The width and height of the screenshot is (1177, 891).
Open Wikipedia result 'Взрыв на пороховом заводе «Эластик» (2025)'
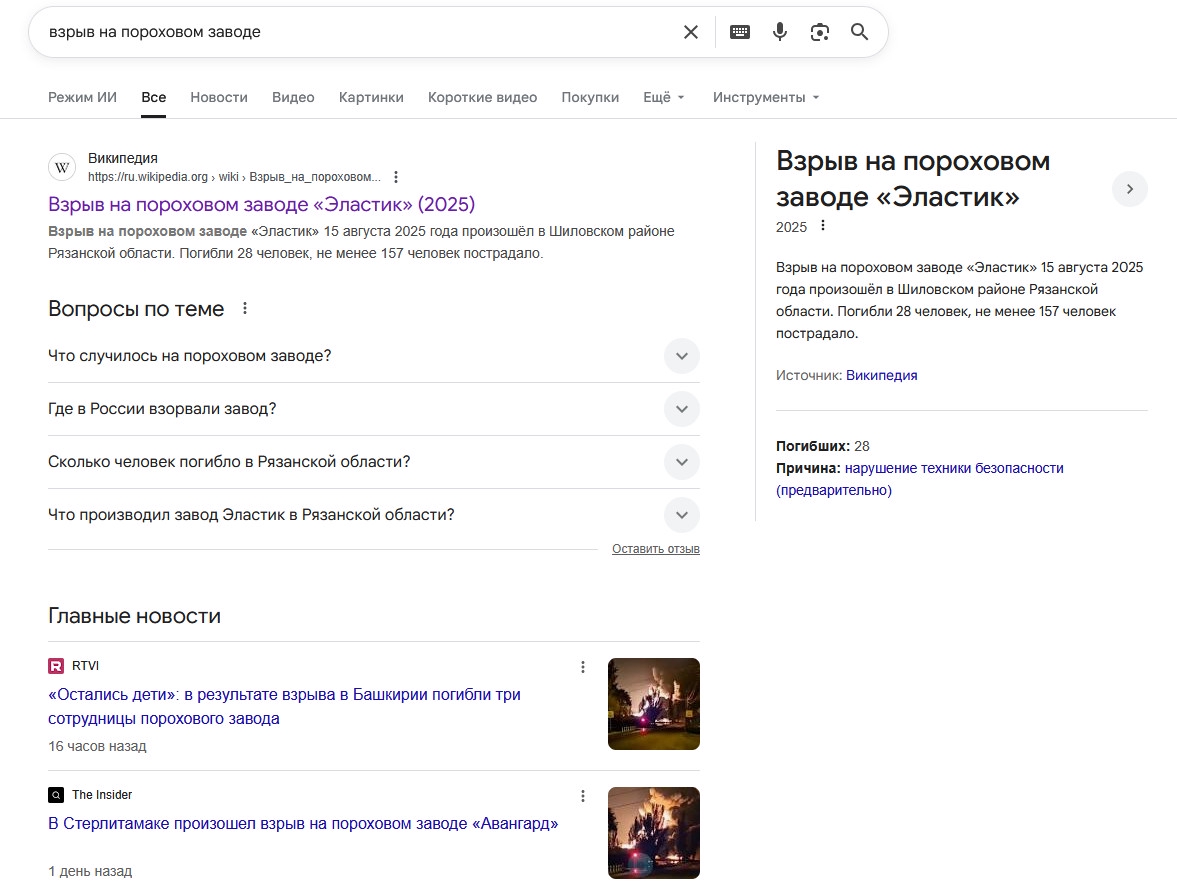261,205
